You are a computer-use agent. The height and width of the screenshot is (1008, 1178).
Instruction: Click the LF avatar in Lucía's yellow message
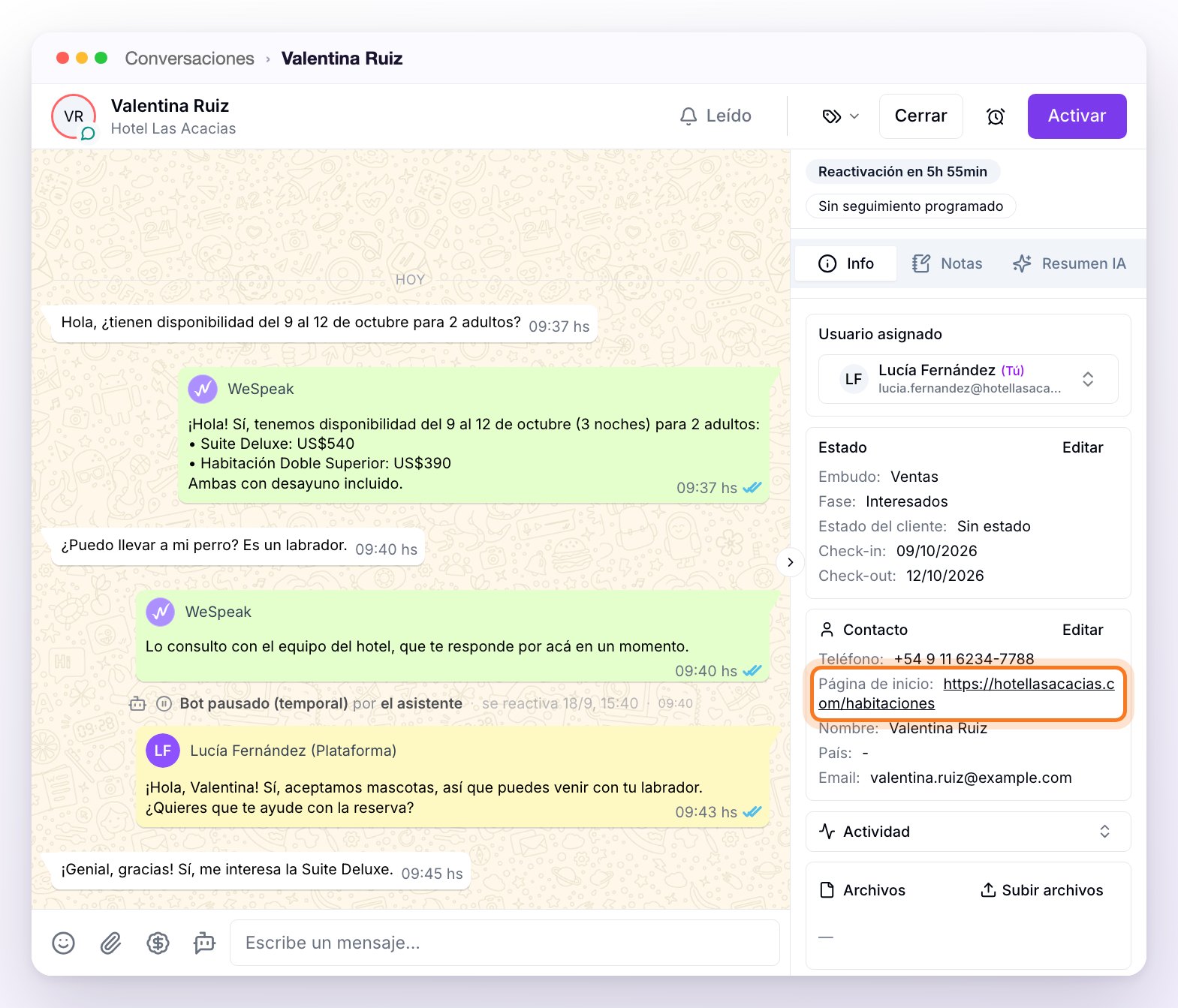pos(163,751)
